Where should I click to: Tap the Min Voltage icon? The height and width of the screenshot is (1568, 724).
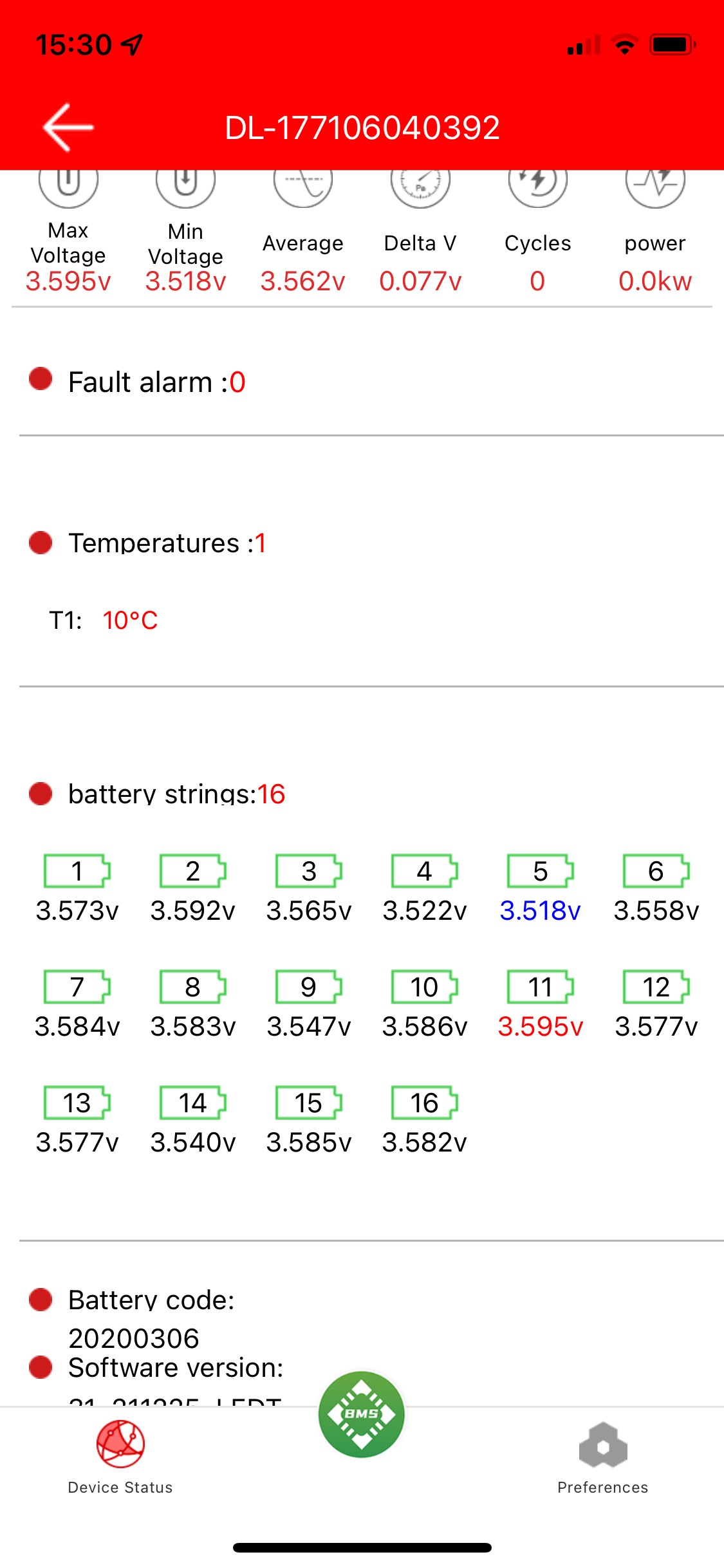(x=185, y=184)
